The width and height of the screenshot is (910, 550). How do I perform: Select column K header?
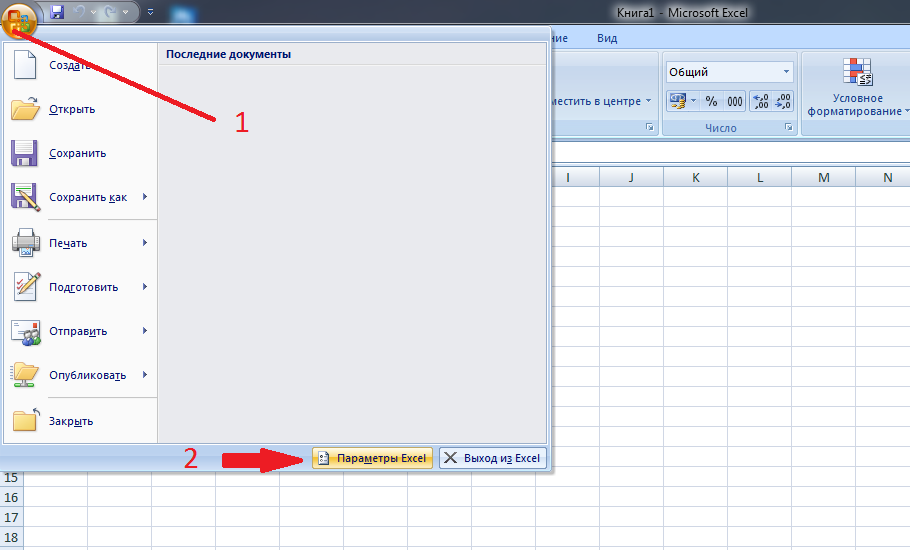[x=695, y=177]
